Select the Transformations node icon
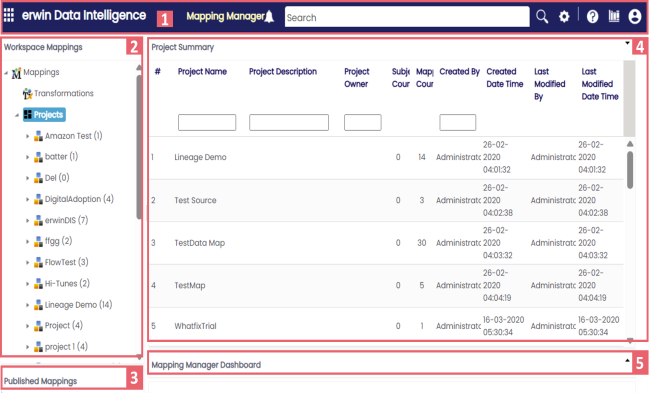This screenshot has height=400, width=654. (27, 93)
